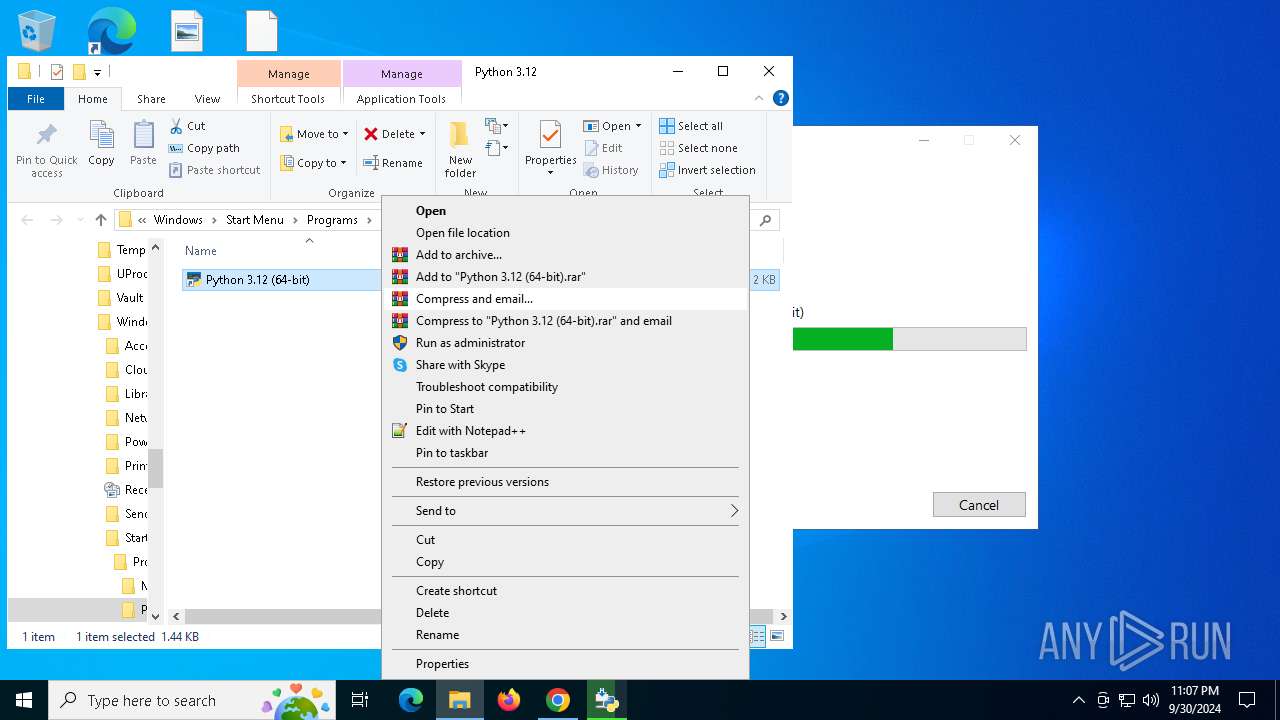Screen dimensions: 1280x720
Task: Switch to the Share tab
Action: pyautogui.click(x=151, y=99)
